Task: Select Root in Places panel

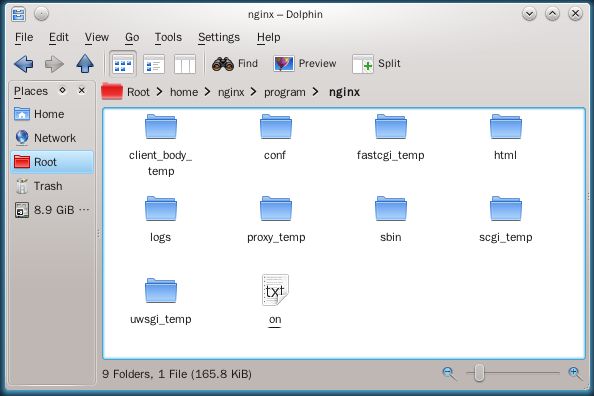Action: click(x=52, y=162)
